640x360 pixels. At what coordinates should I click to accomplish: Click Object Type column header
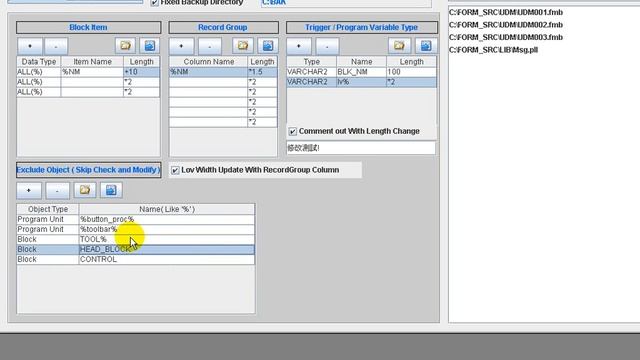tap(48, 209)
